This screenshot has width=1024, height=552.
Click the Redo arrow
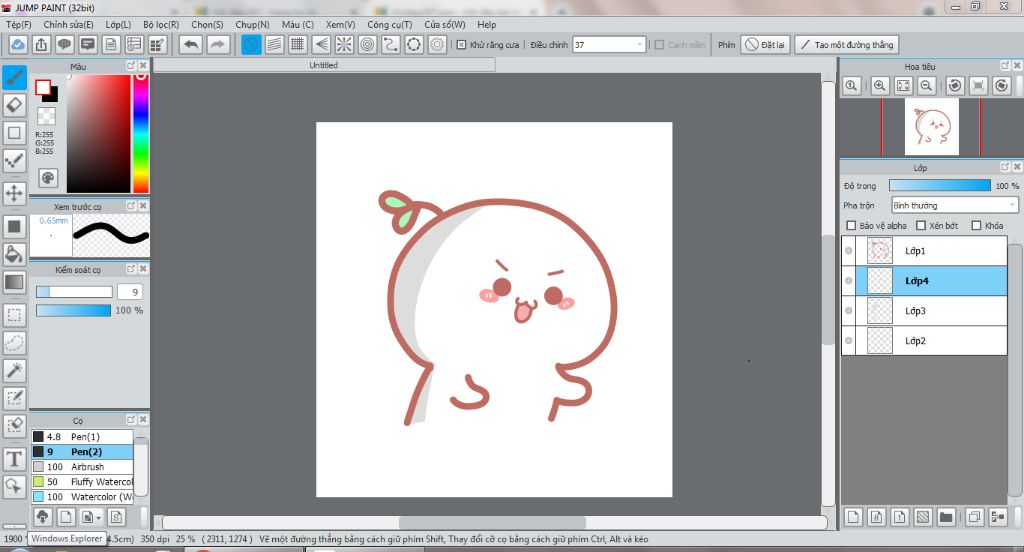click(217, 44)
